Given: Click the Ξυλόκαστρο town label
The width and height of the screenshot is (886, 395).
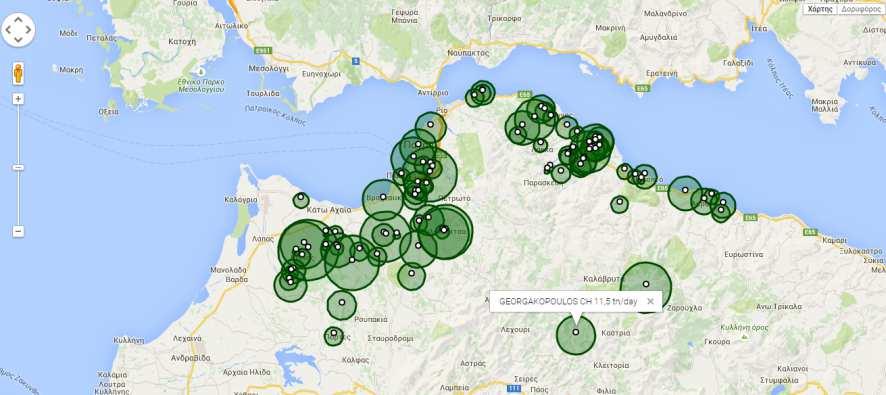Looking at the screenshot, I should tap(860, 250).
